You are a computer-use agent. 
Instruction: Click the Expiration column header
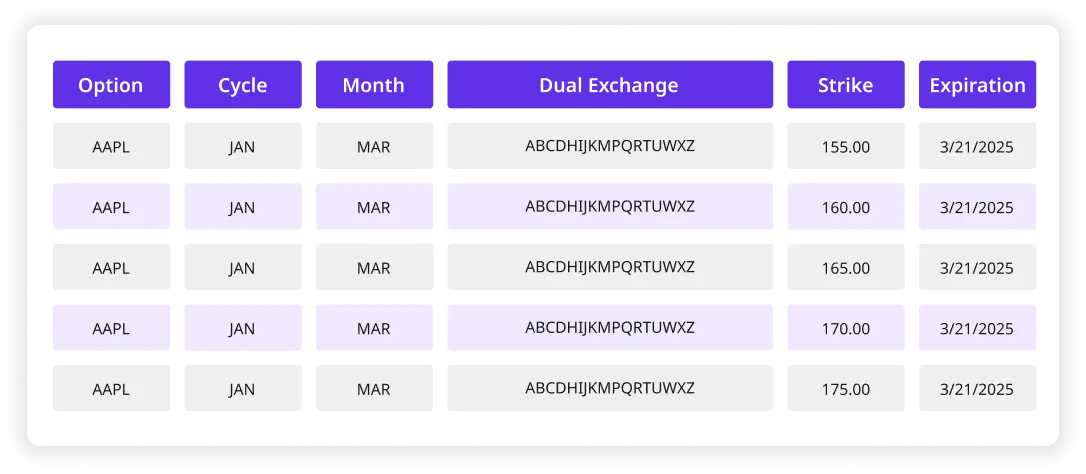[x=977, y=85]
